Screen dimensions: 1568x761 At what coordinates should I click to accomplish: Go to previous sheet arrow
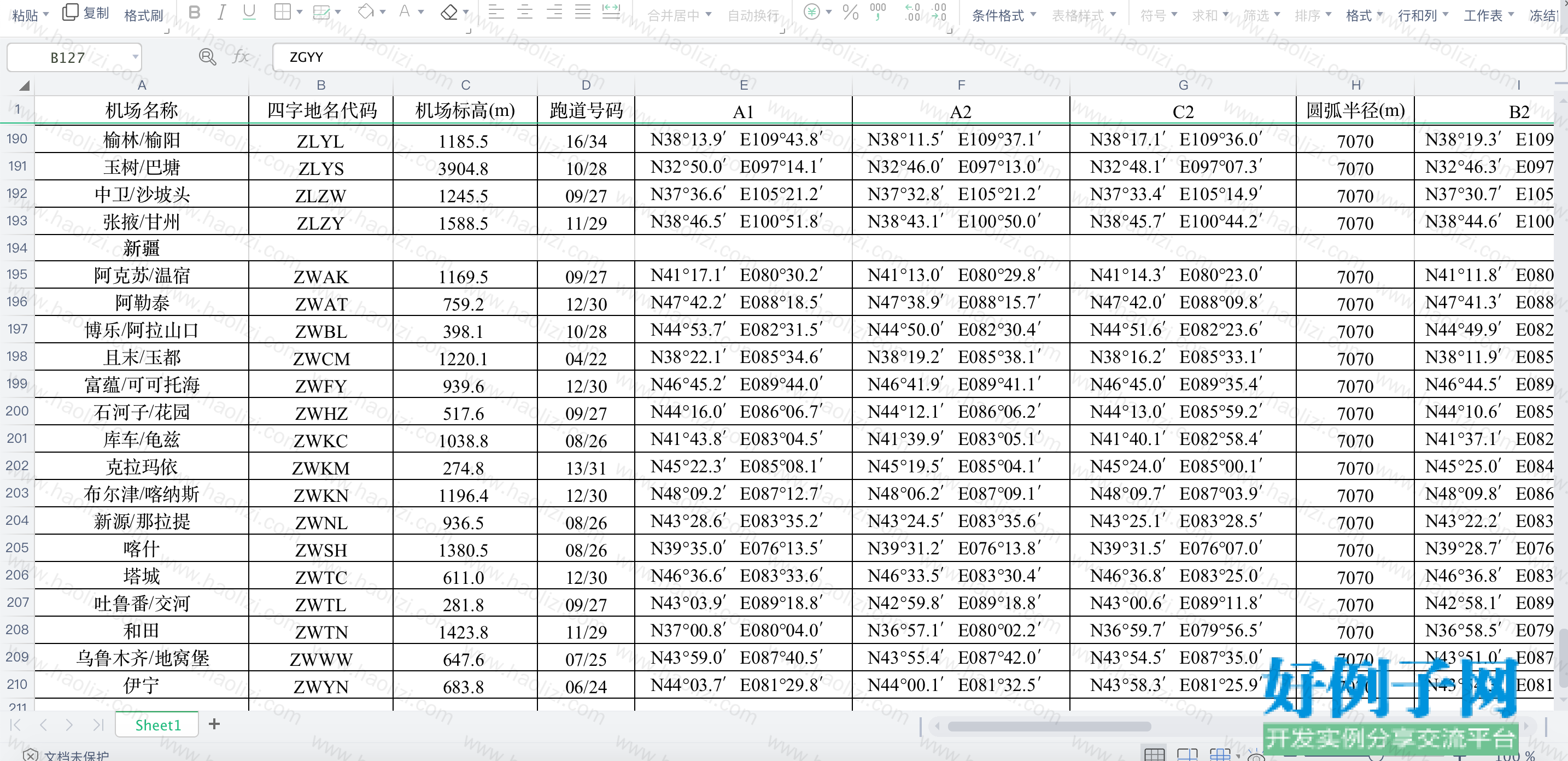point(43,724)
